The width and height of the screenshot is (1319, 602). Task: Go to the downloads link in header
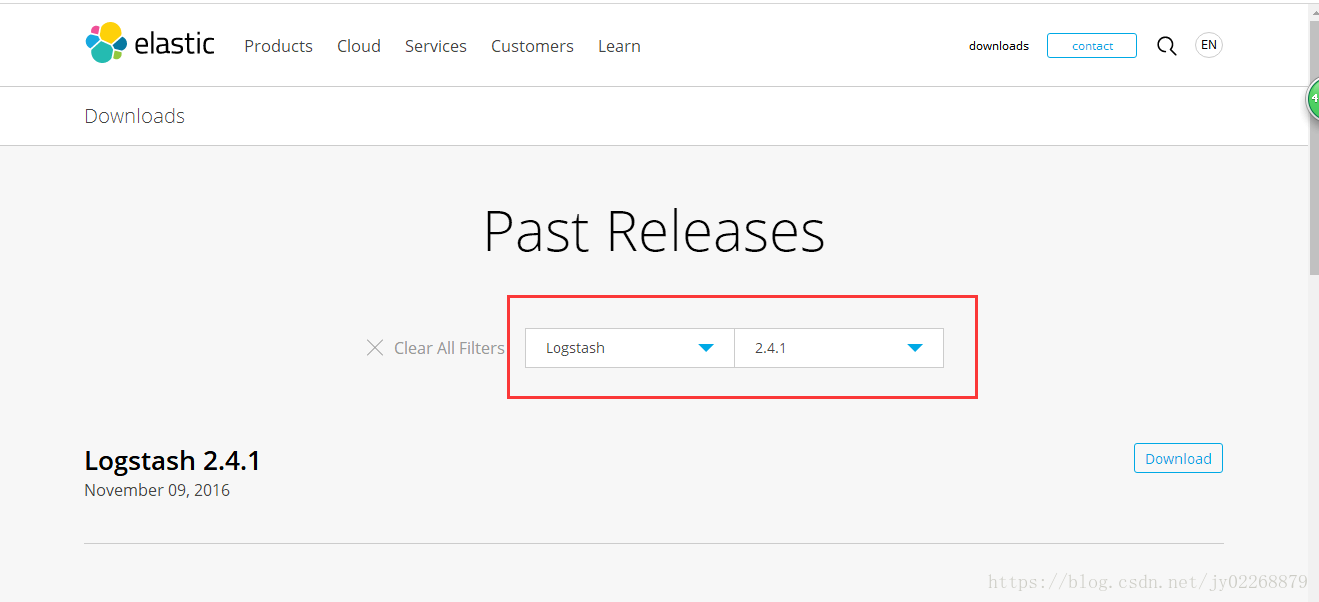coord(999,46)
